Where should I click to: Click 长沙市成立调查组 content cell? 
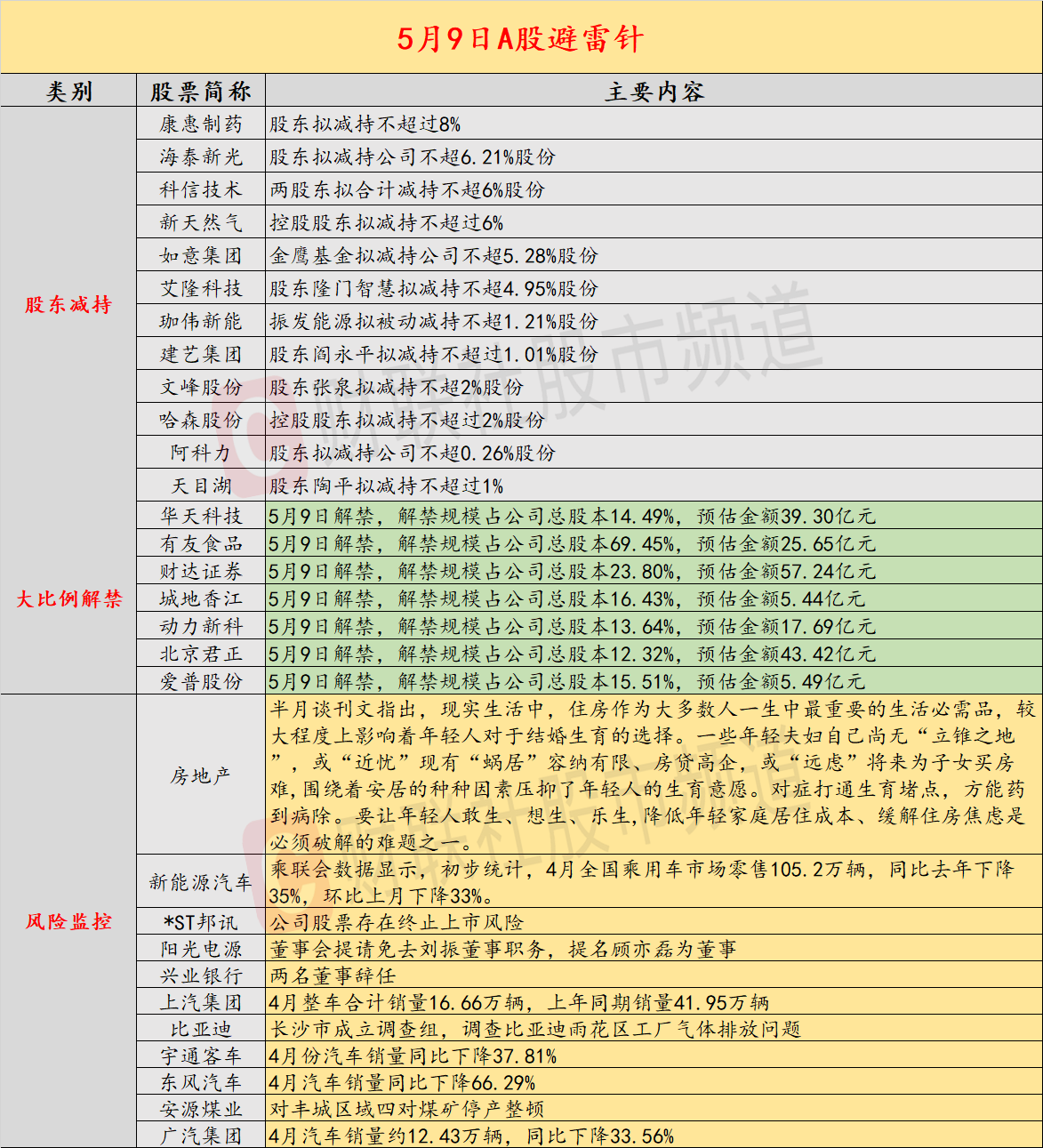(654, 1029)
